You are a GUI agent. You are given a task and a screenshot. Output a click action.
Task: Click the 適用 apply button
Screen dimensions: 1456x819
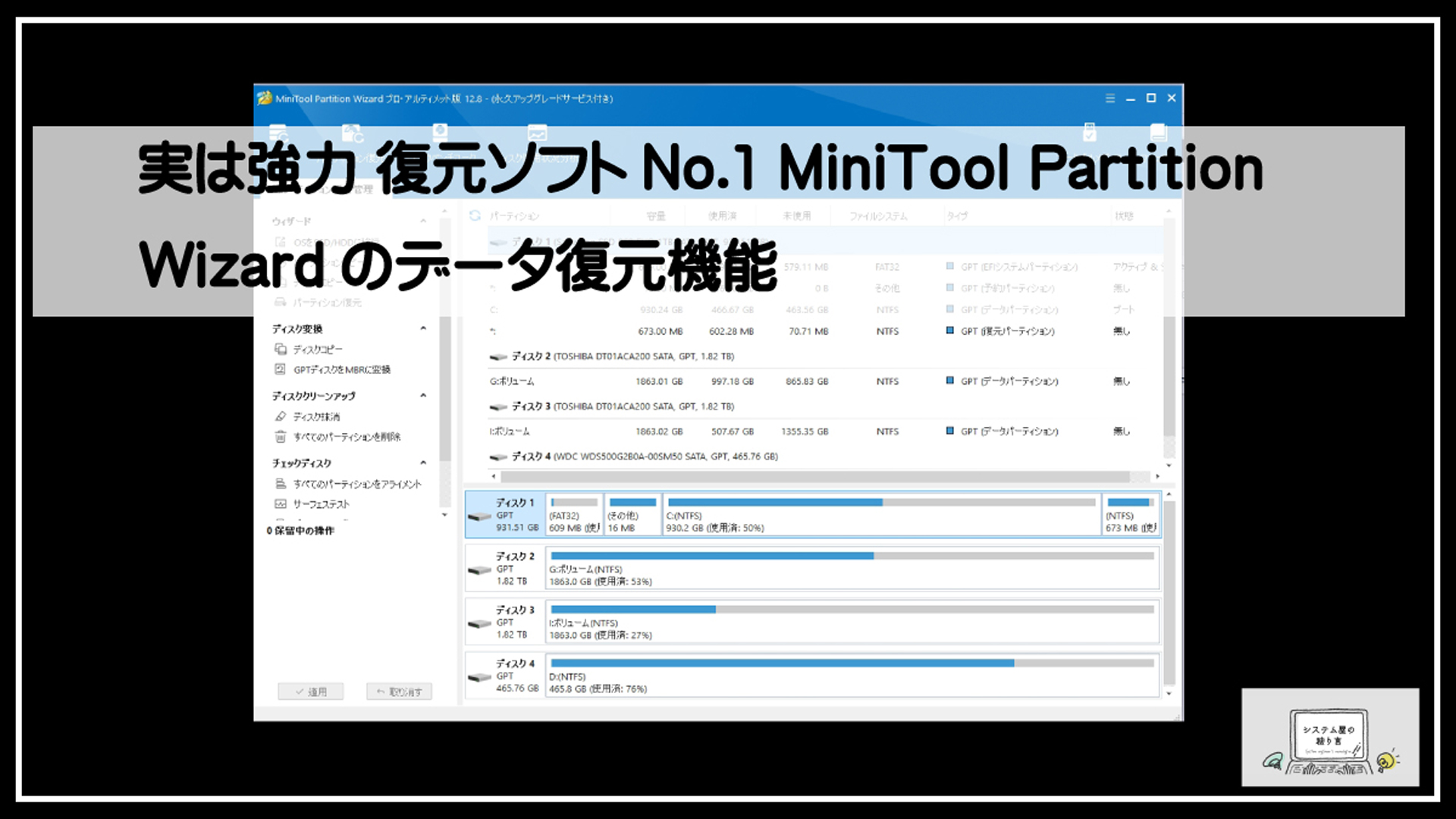310,692
